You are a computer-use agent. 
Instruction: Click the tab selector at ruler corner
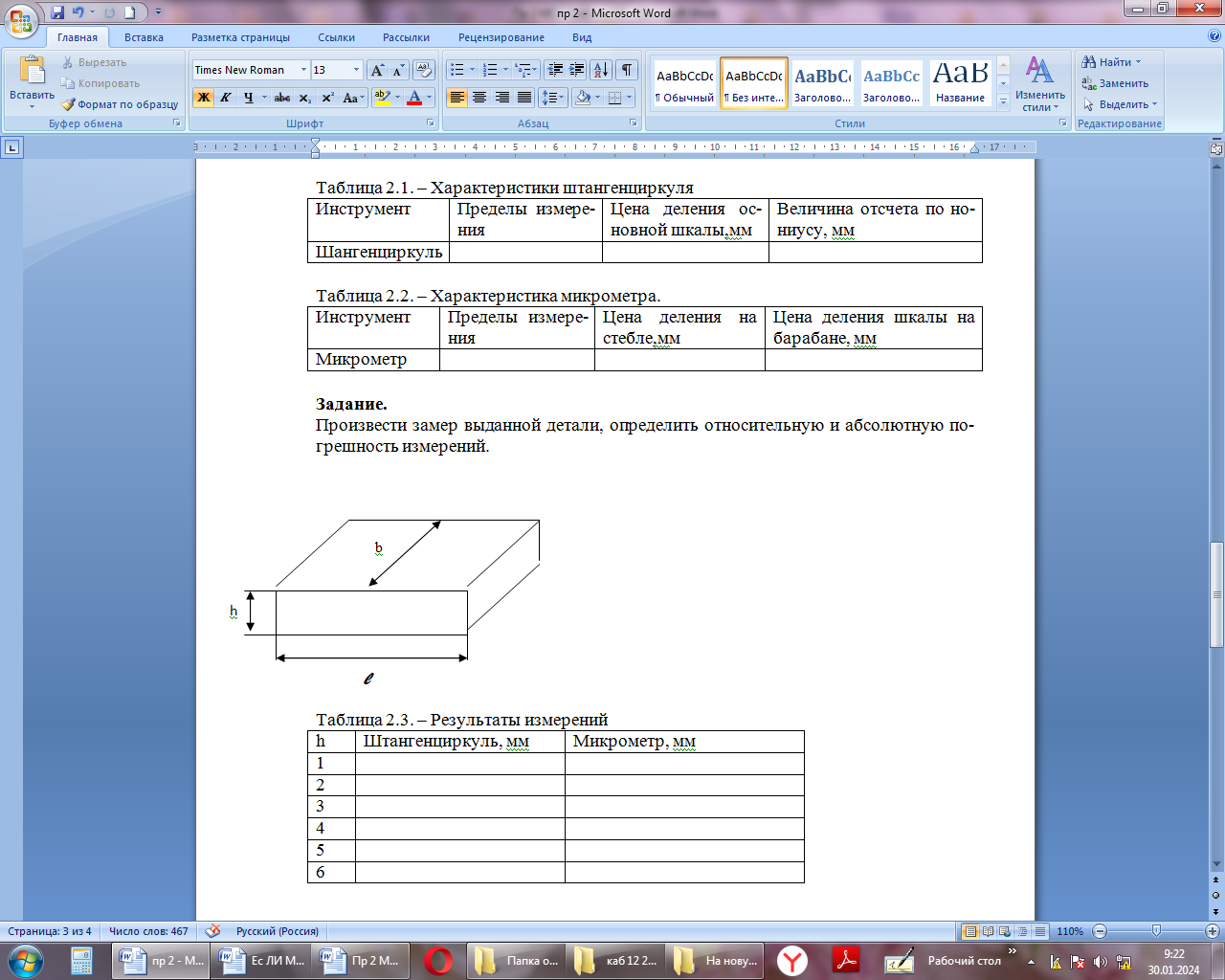tap(11, 147)
